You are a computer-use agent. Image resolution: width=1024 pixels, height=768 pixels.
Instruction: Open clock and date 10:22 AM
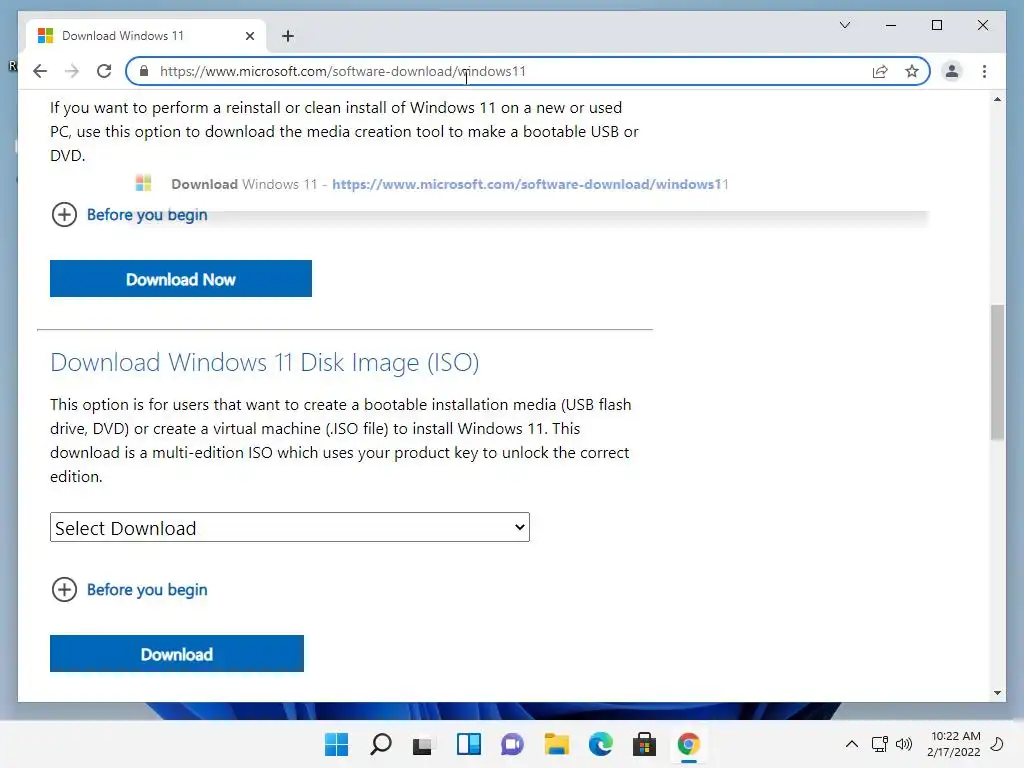point(954,744)
